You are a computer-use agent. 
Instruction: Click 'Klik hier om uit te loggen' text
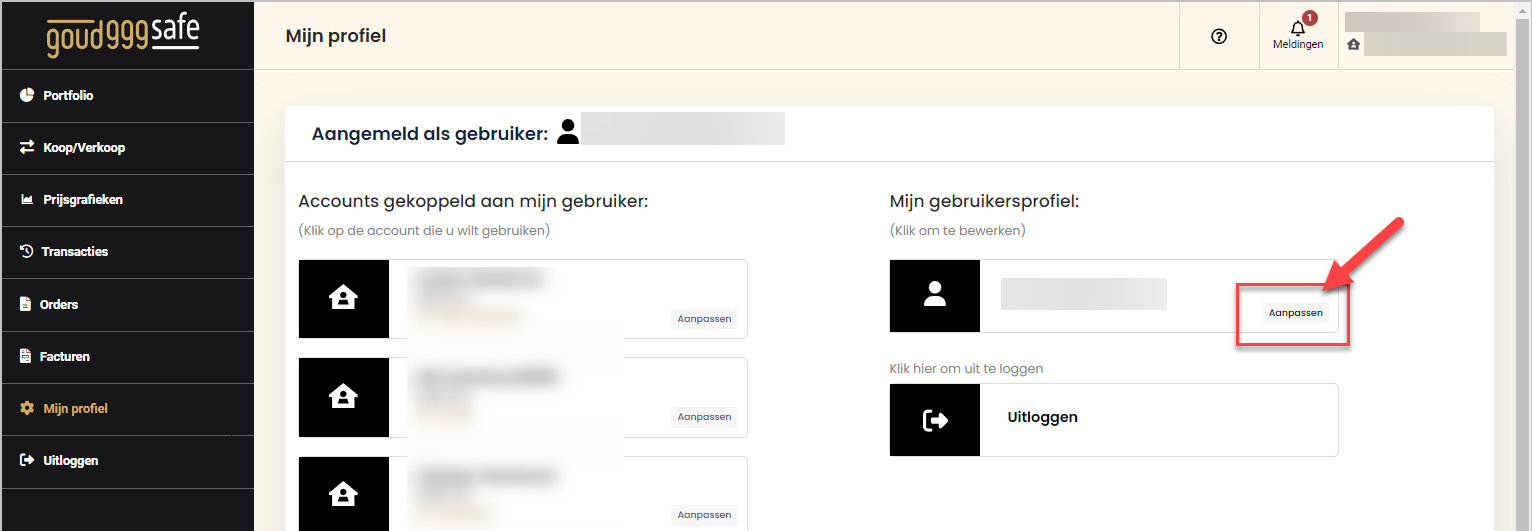tap(967, 369)
